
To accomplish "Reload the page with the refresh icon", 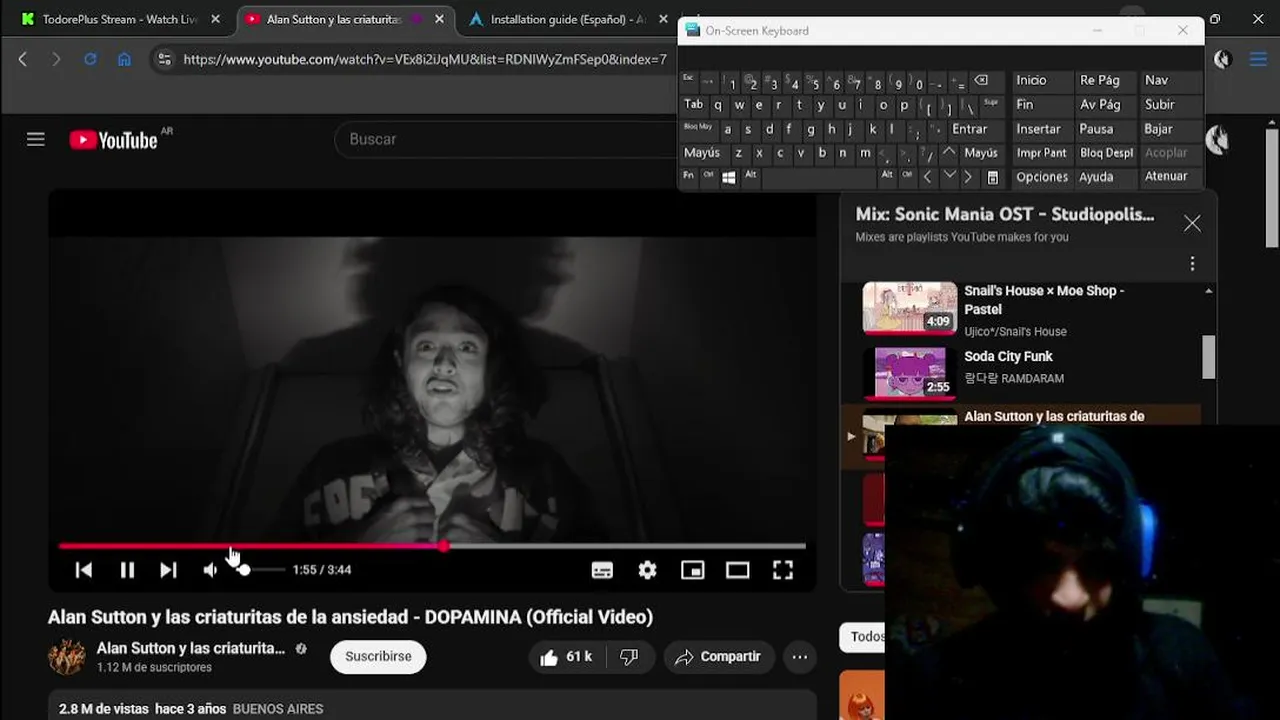I will tap(90, 59).
